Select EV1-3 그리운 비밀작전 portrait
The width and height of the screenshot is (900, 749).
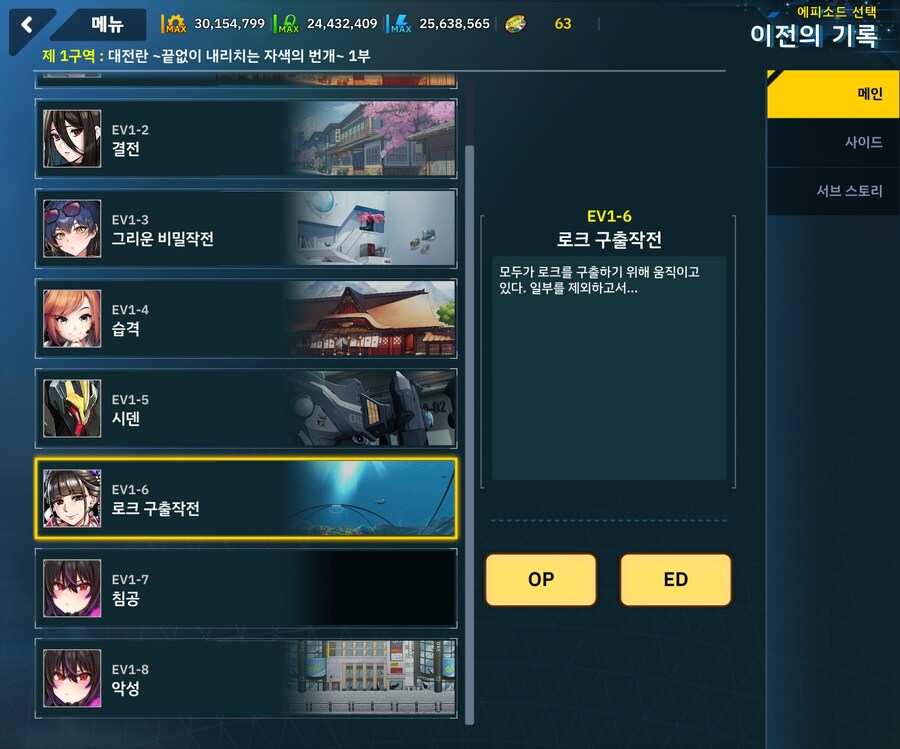(72, 229)
